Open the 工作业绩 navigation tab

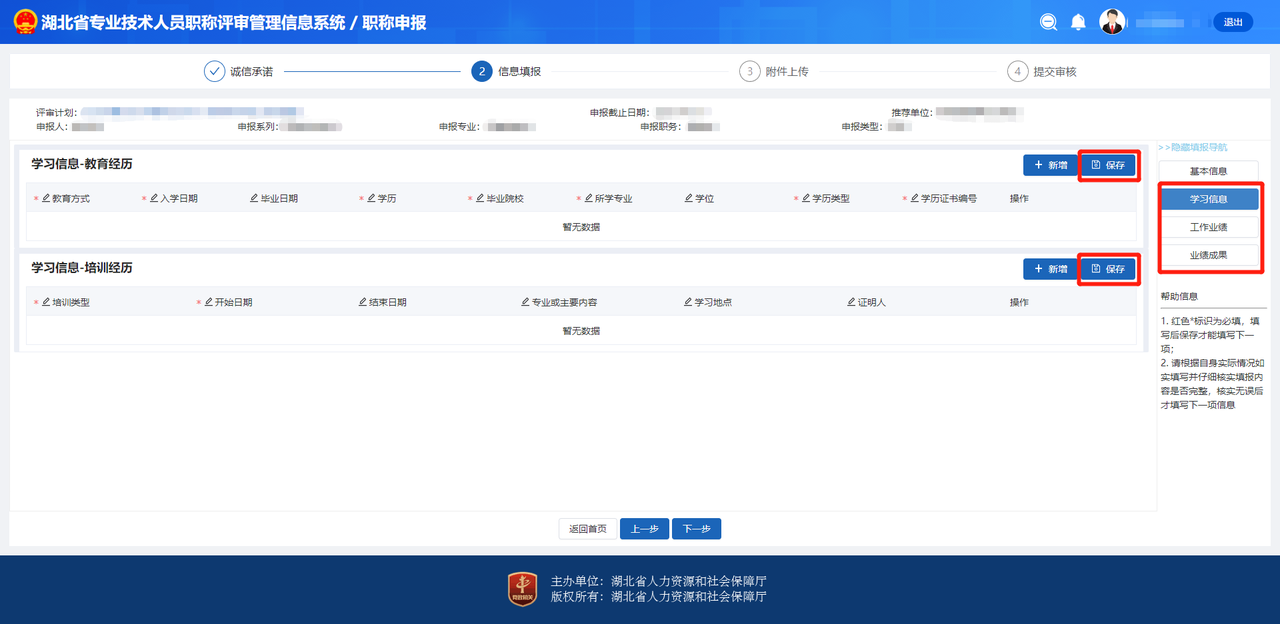coord(1209,226)
